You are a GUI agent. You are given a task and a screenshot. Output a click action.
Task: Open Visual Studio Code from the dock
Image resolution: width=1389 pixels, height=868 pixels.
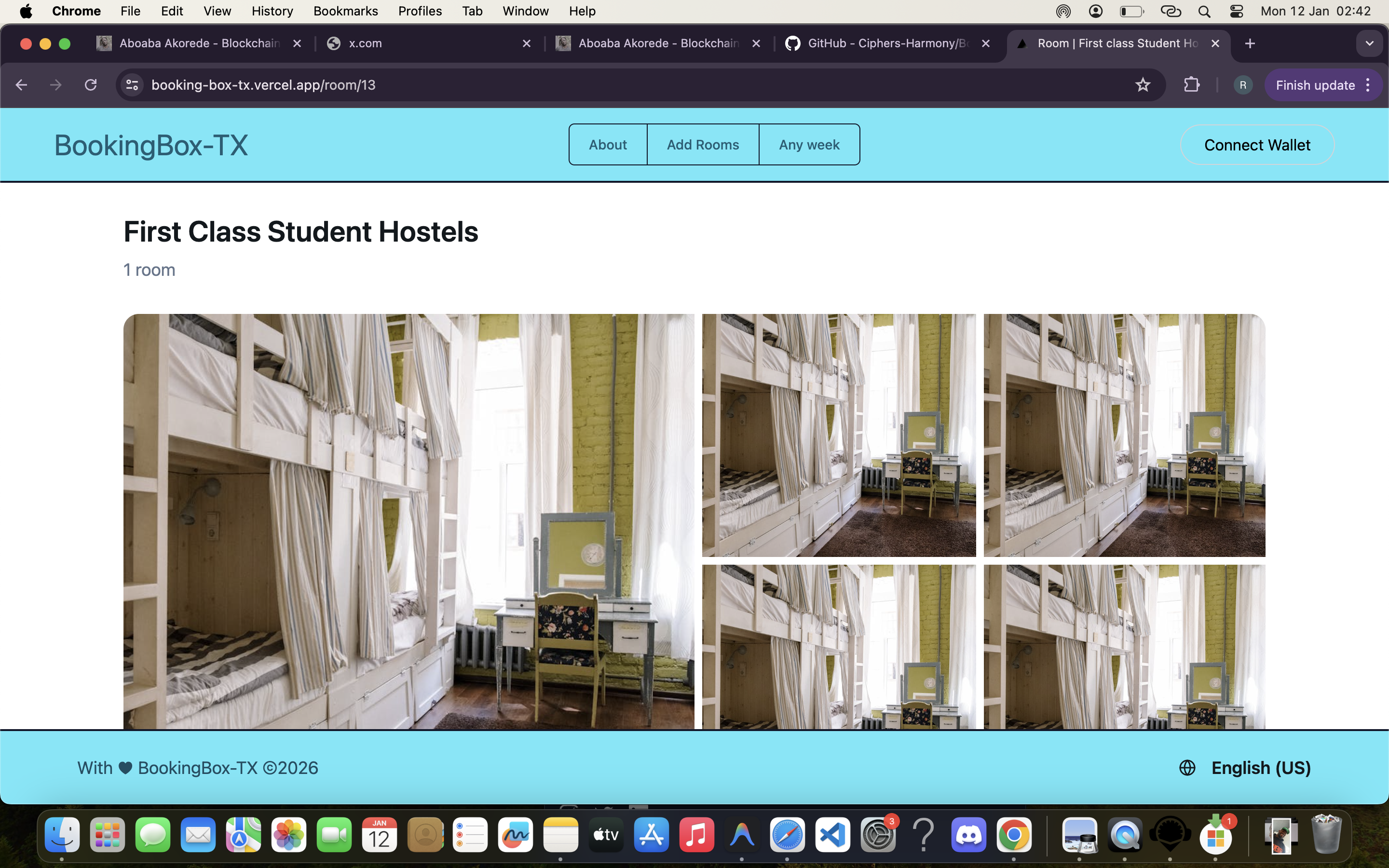832,835
